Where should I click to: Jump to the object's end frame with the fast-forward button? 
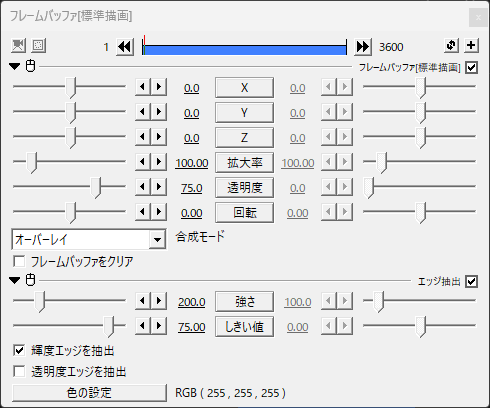click(x=363, y=47)
